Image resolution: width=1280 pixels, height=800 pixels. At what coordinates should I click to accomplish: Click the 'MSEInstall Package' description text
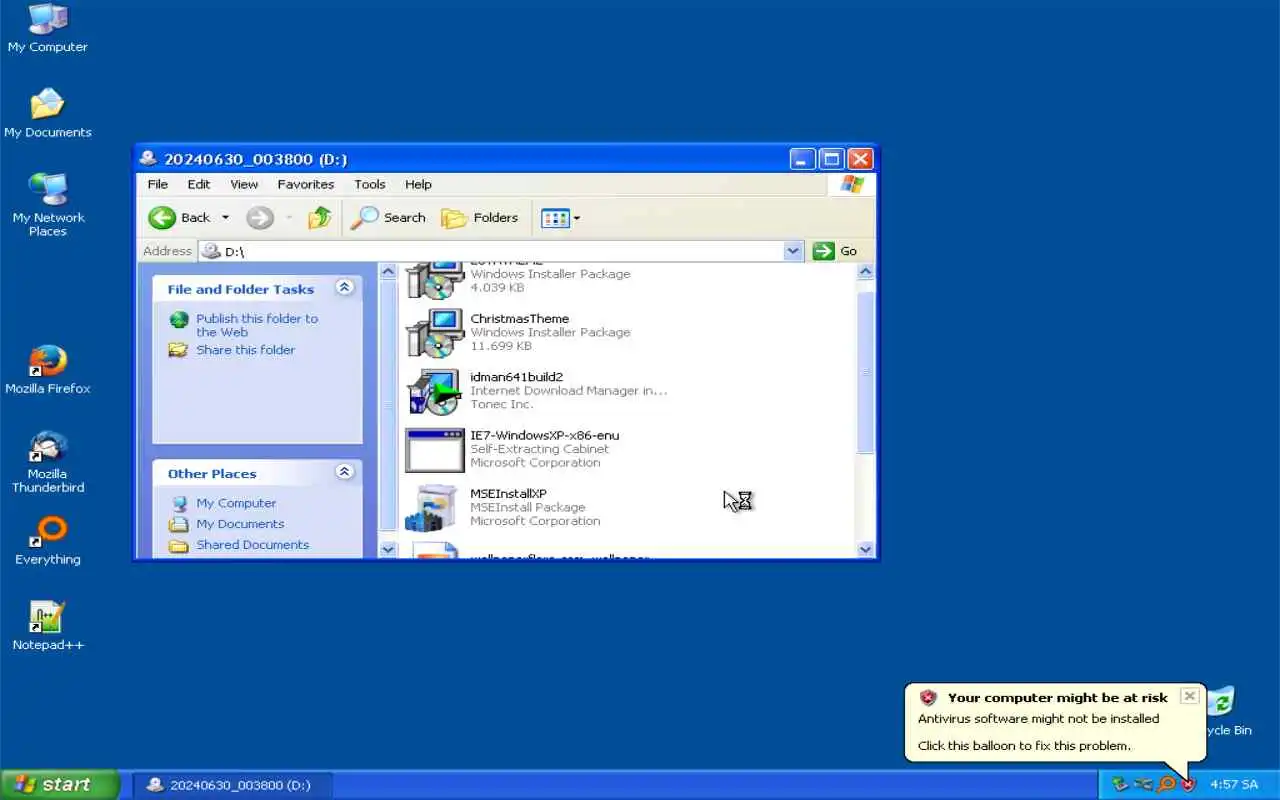point(528,507)
